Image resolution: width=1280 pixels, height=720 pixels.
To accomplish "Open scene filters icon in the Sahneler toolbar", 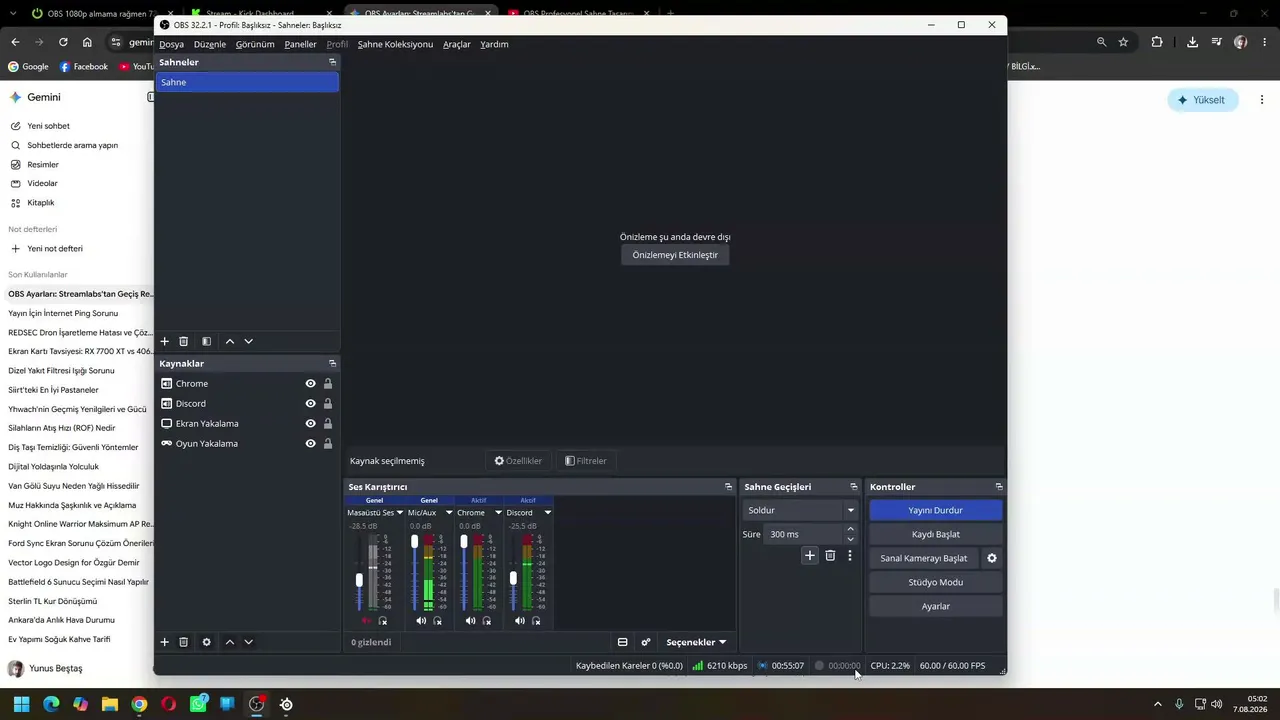I will [206, 342].
